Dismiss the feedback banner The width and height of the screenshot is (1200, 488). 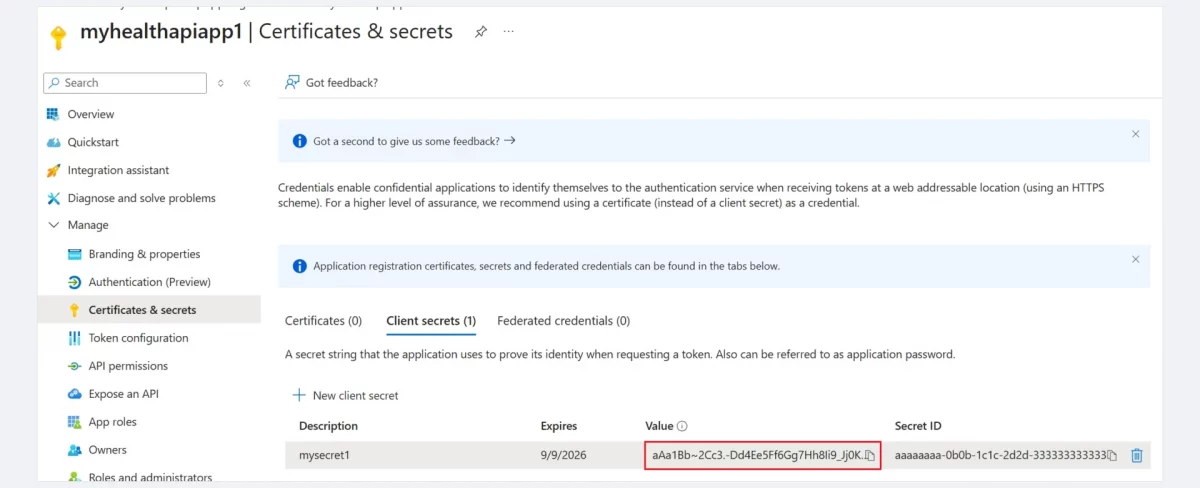click(1135, 133)
